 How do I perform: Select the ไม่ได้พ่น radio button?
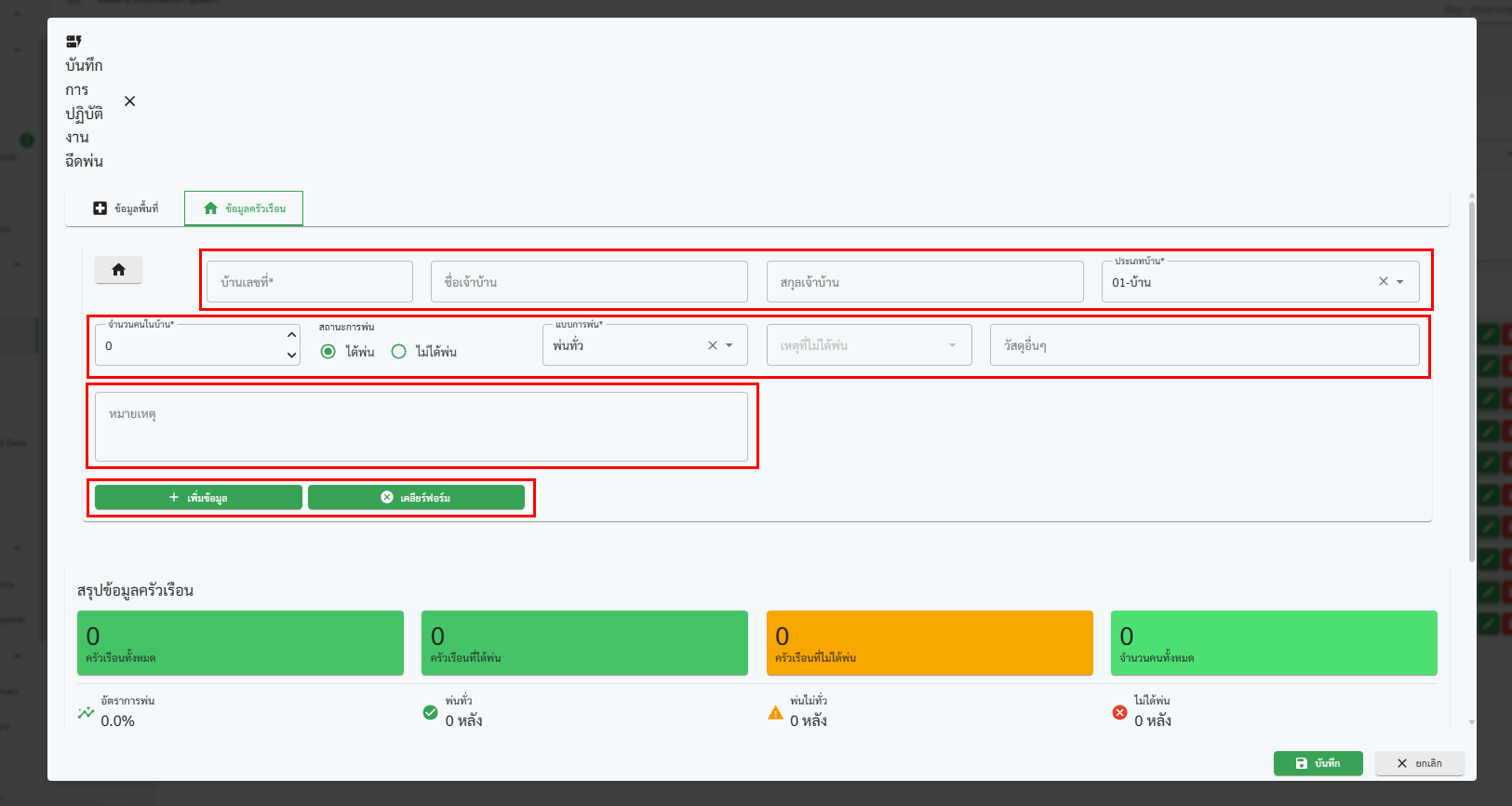click(x=399, y=352)
